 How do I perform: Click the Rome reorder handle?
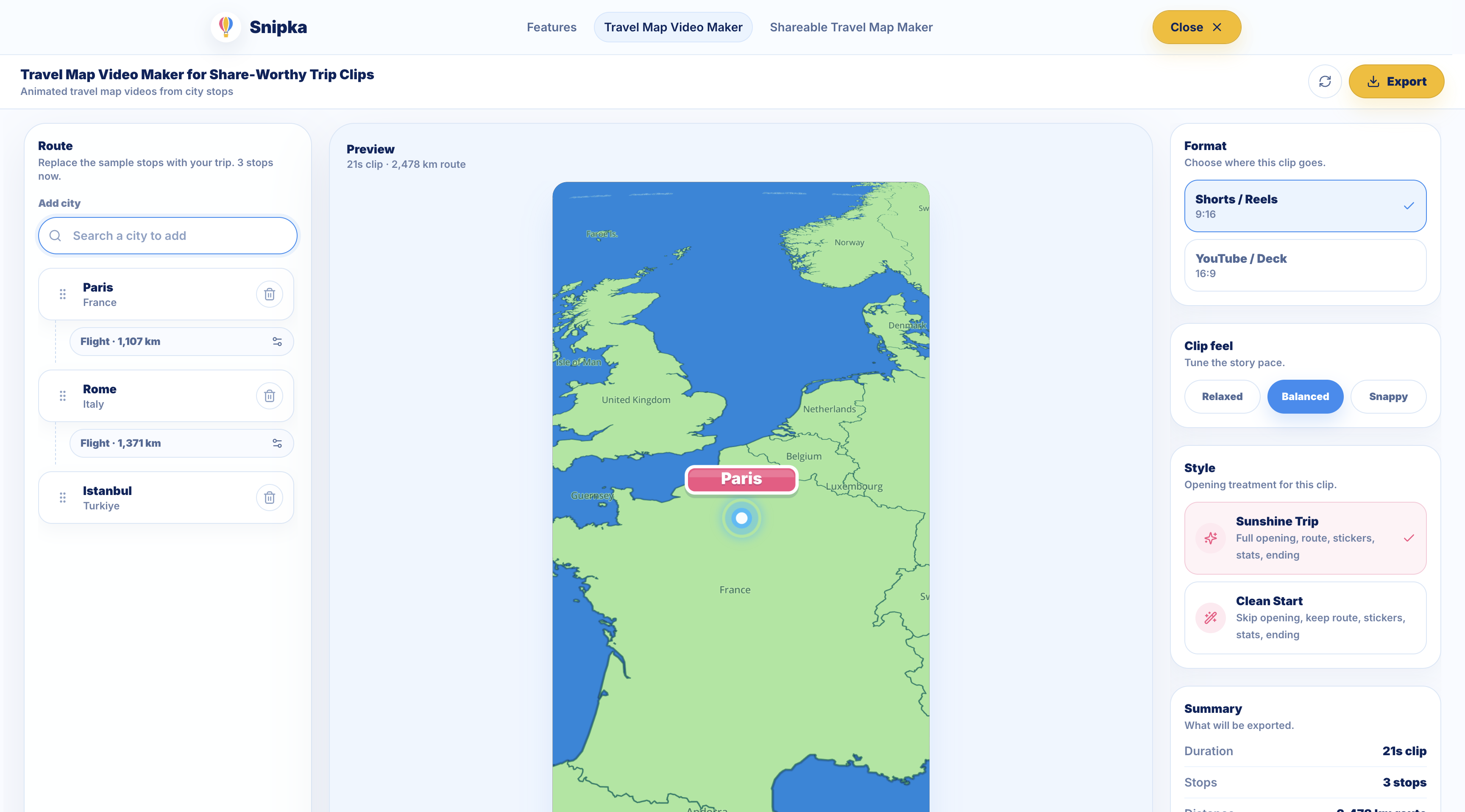tap(63, 396)
